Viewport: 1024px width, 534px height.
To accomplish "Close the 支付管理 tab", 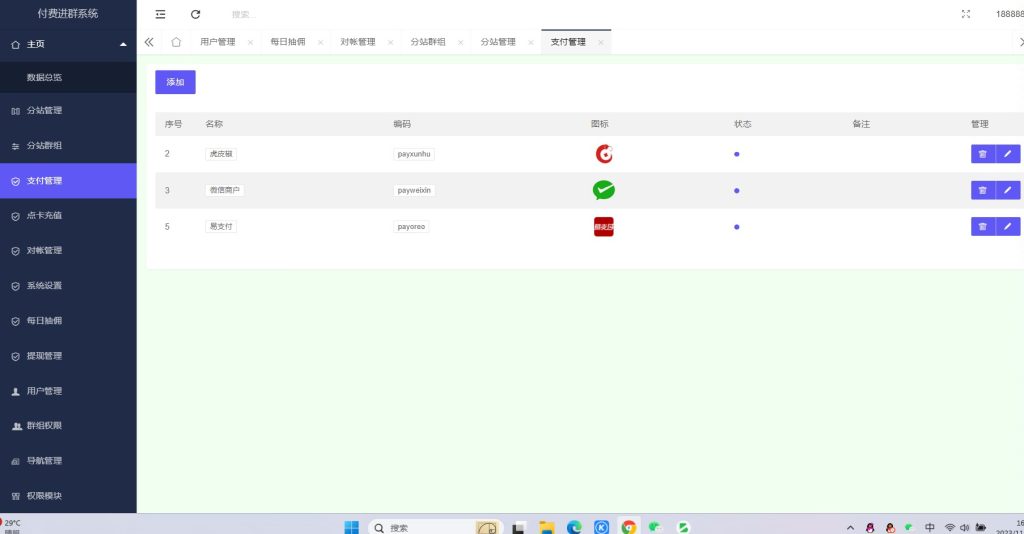I will [600, 42].
